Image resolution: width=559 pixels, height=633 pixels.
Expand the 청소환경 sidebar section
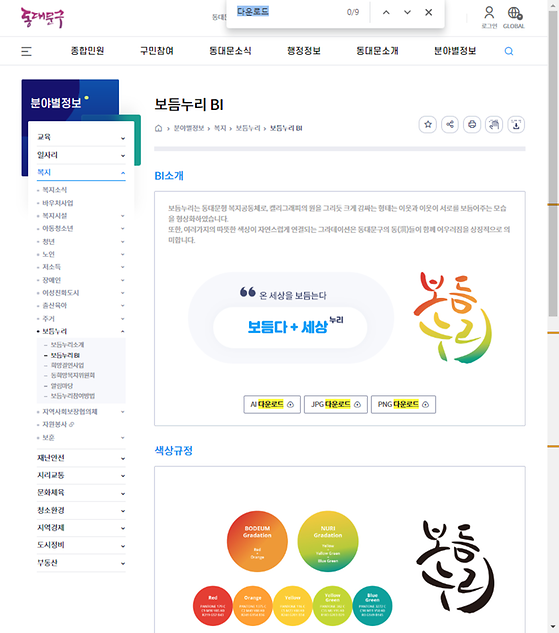81,511
